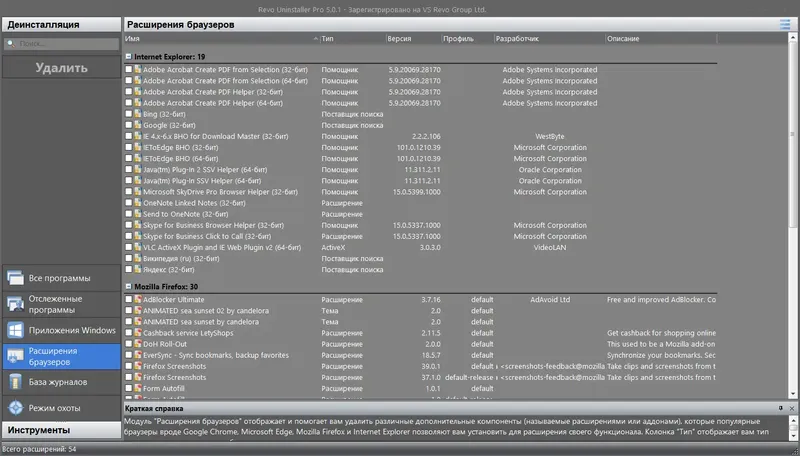Select Firefox Screenshots version 39.0.1 row
The image size is (800, 456).
click(421, 366)
